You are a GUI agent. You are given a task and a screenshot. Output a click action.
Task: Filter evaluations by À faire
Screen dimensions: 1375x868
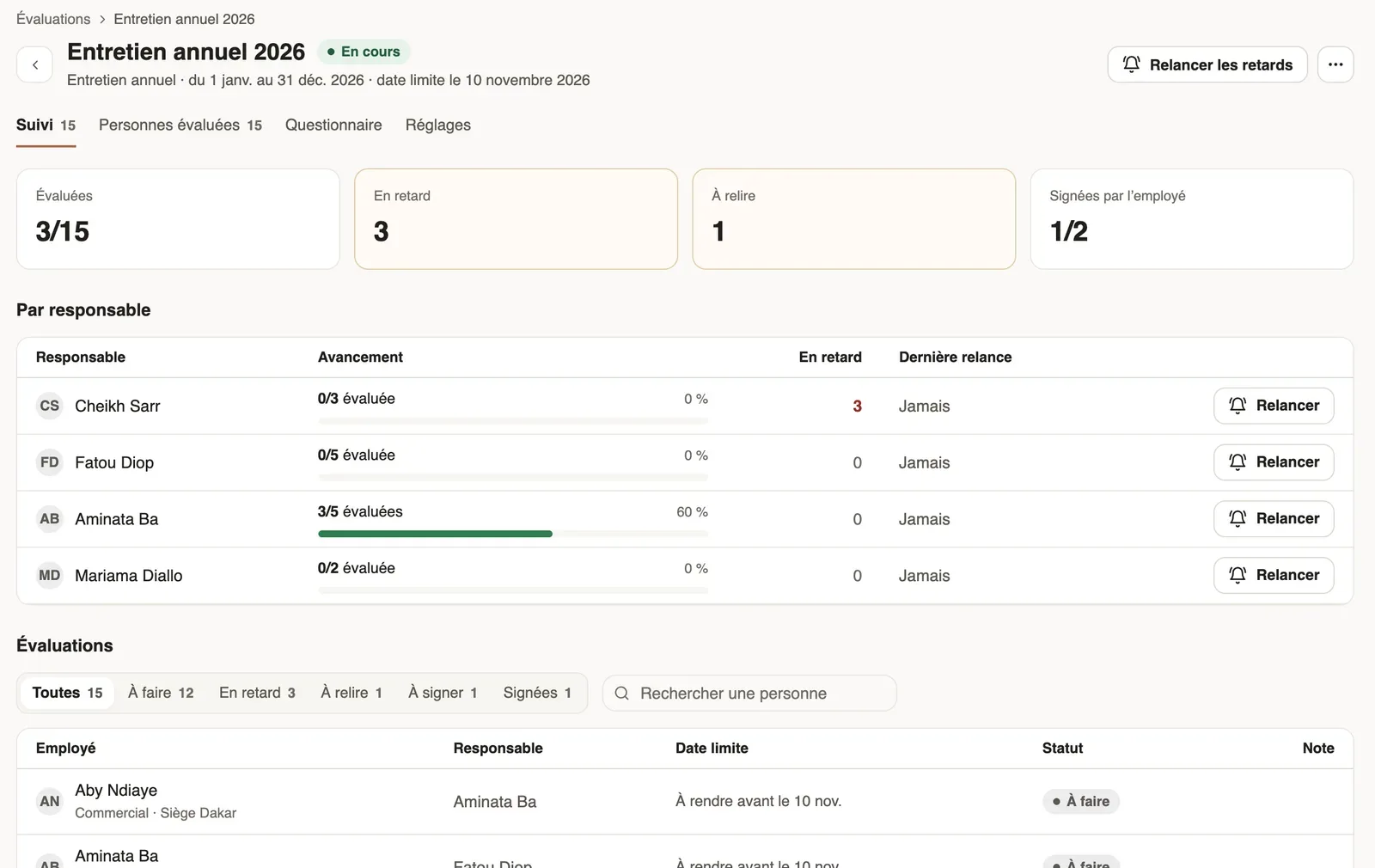[161, 693]
